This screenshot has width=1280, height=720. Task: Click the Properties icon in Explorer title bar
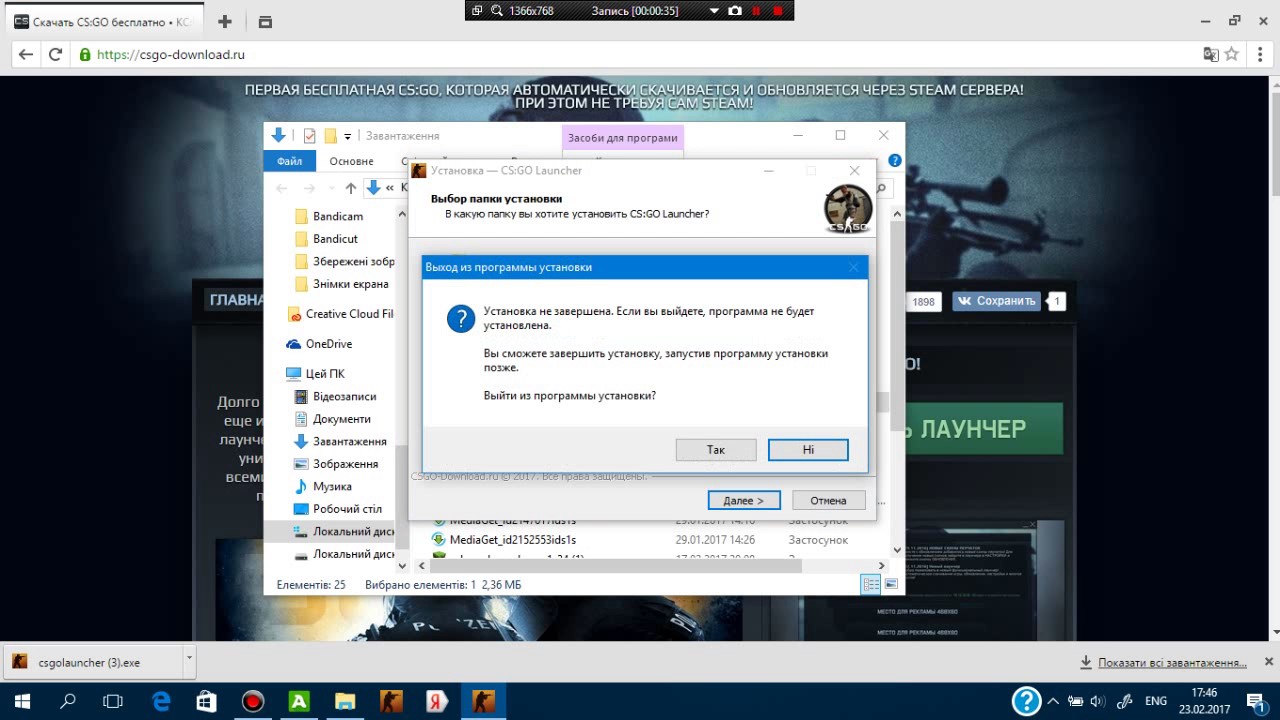[309, 136]
